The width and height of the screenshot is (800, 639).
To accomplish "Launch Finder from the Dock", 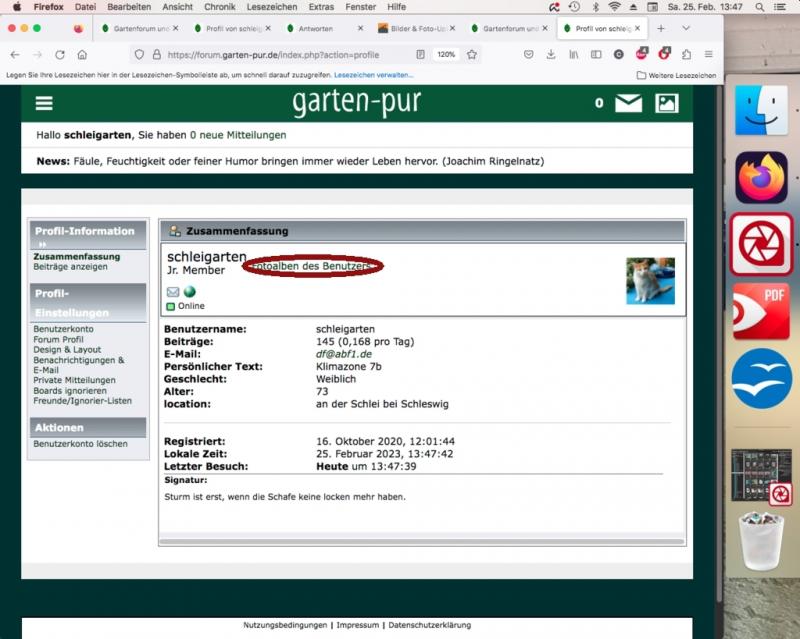I will [761, 111].
